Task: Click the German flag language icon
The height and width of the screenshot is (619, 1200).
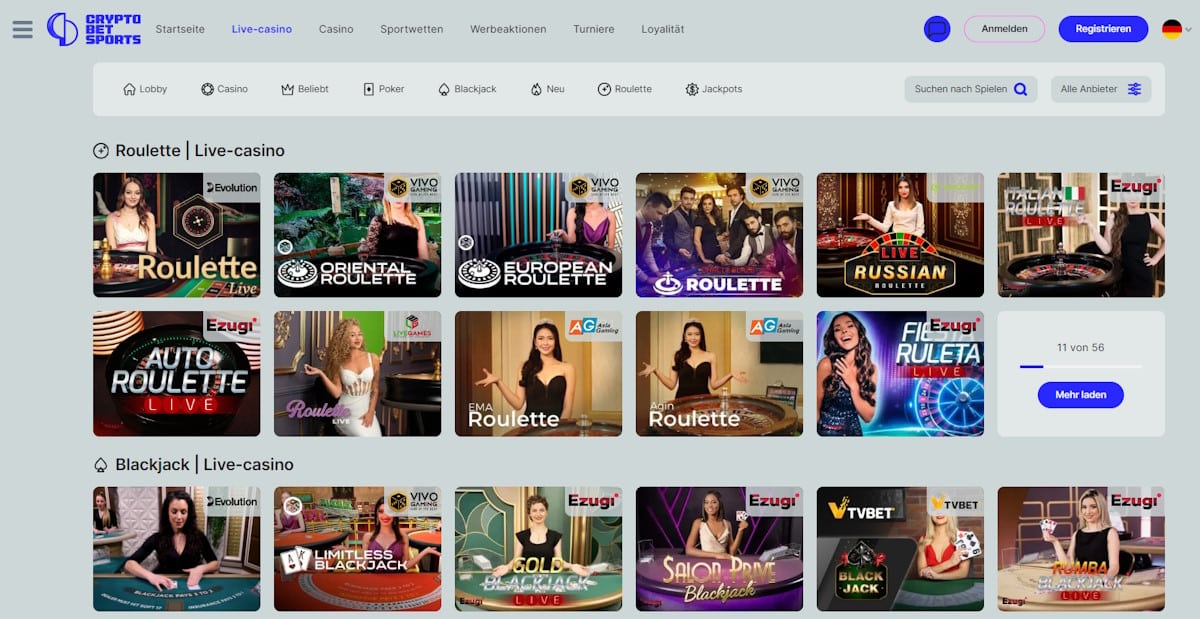Action: click(1172, 29)
